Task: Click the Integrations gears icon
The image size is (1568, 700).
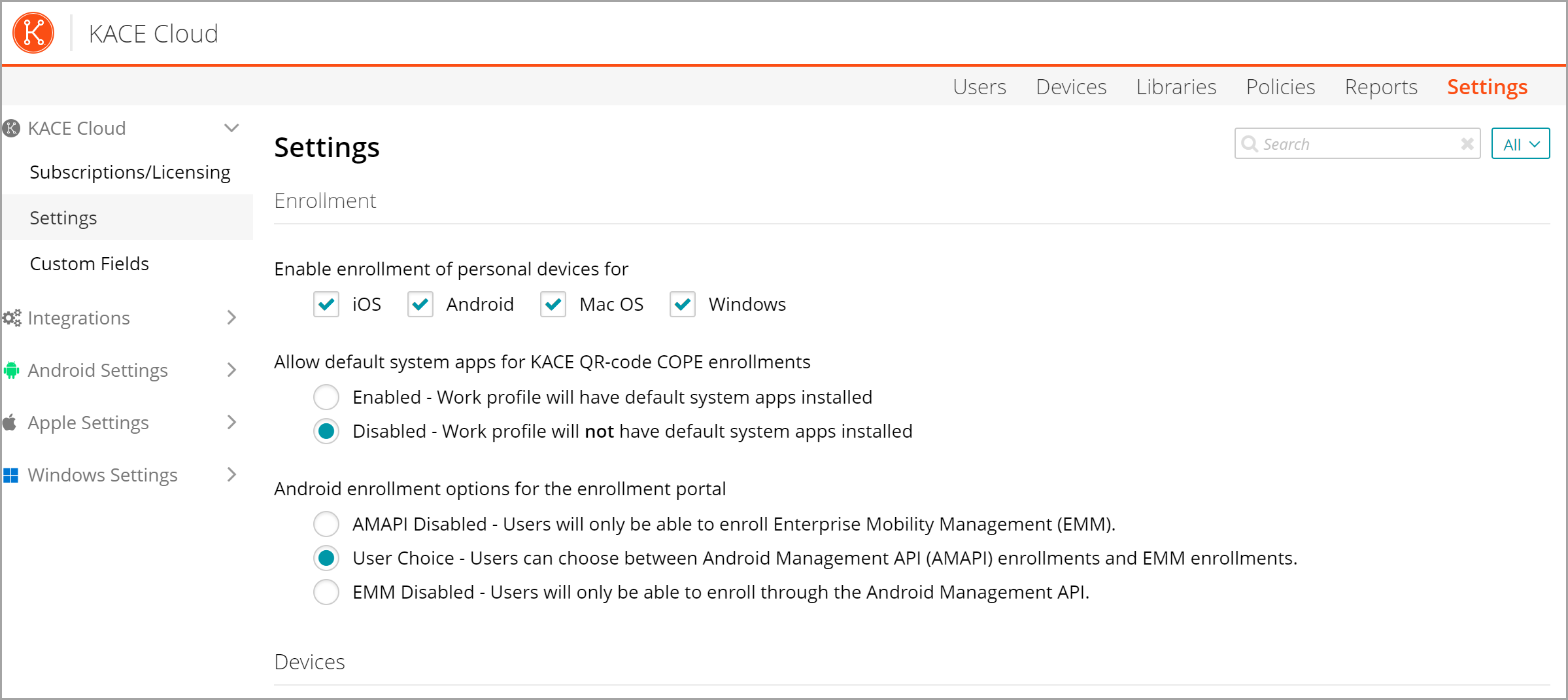Action: (11, 318)
